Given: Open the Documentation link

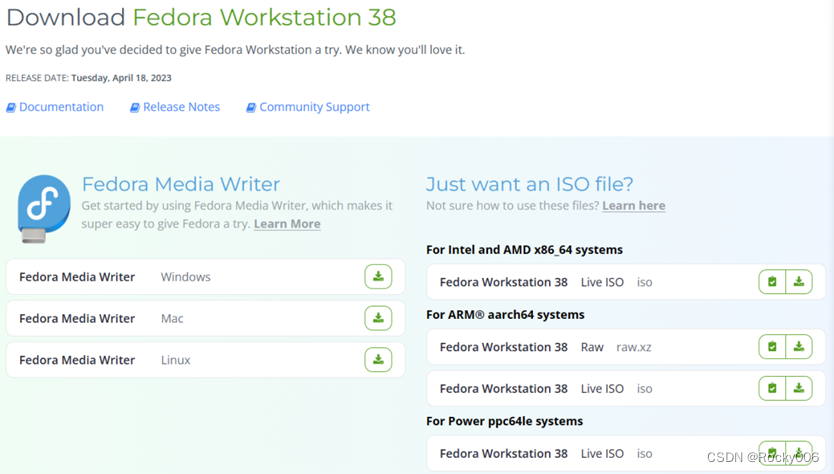Looking at the screenshot, I should (x=61, y=107).
